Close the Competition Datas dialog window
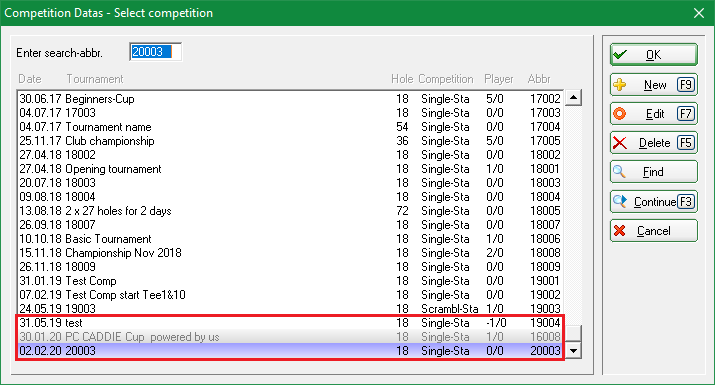Image resolution: width=715 pixels, height=385 pixels. (x=699, y=13)
